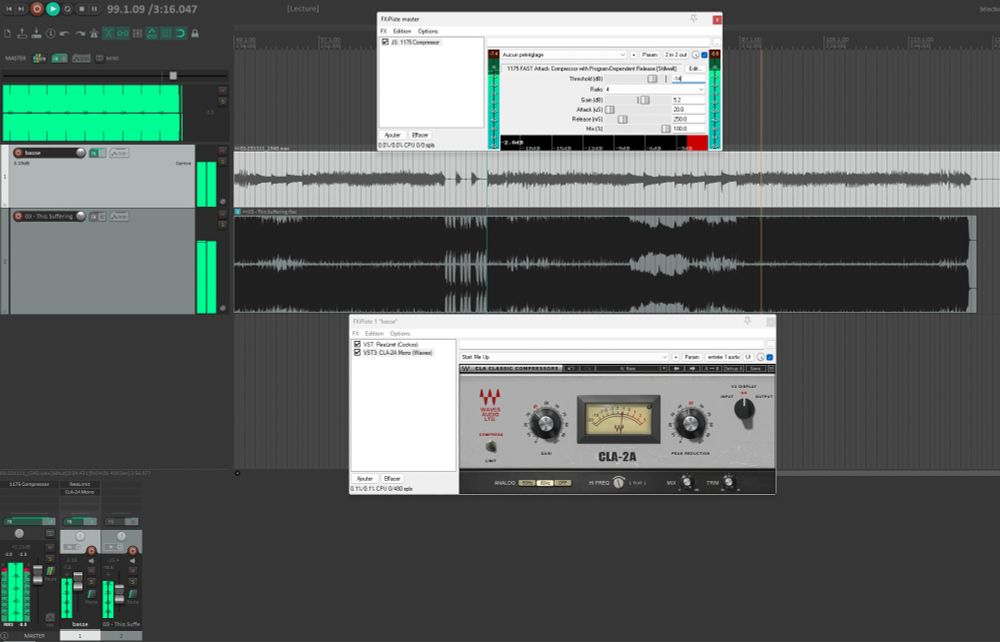This screenshot has width=1000, height=642.
Task: Click the undo toolbar icon
Action: coord(64,33)
